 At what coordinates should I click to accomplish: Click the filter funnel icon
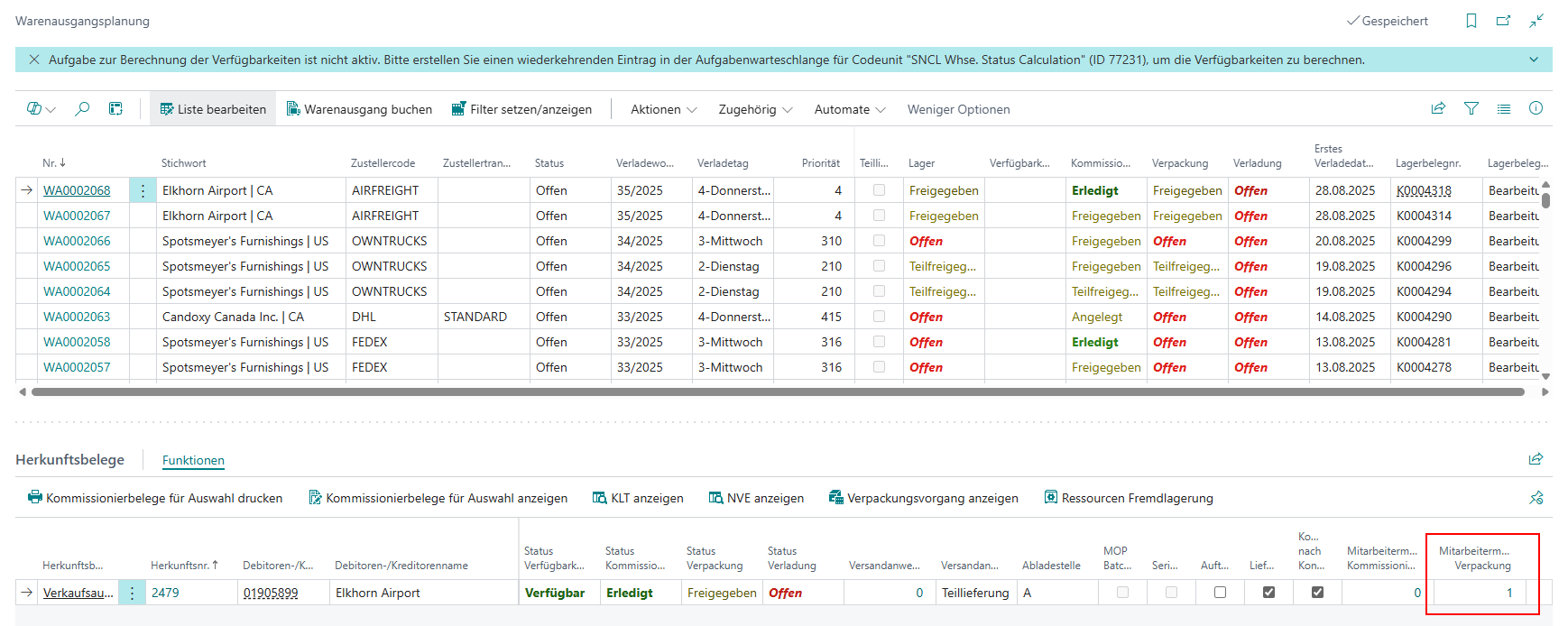coord(1471,109)
